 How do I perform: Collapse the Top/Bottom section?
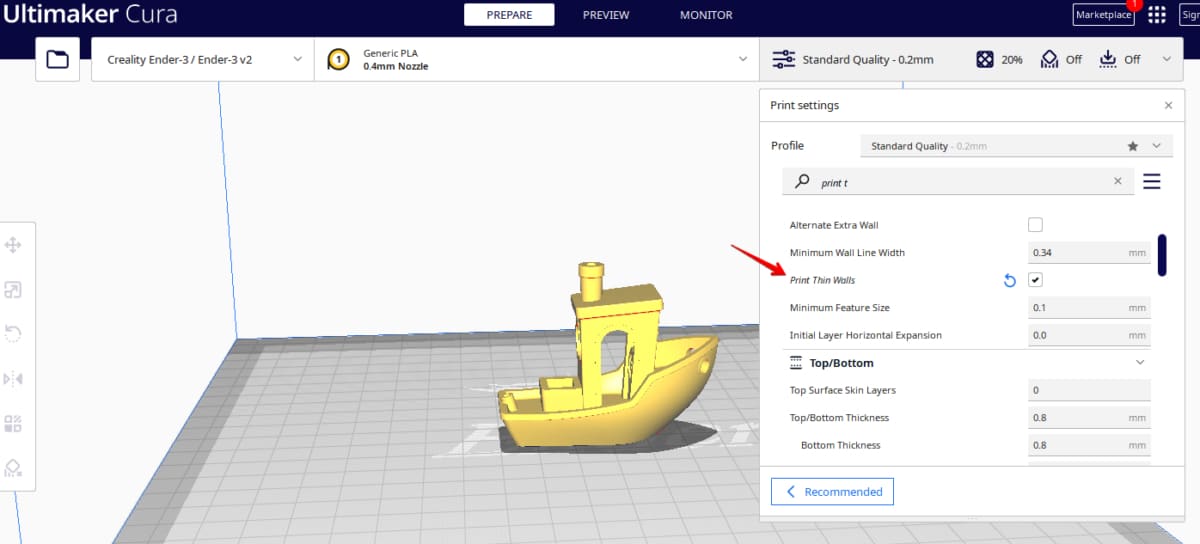coord(1140,362)
